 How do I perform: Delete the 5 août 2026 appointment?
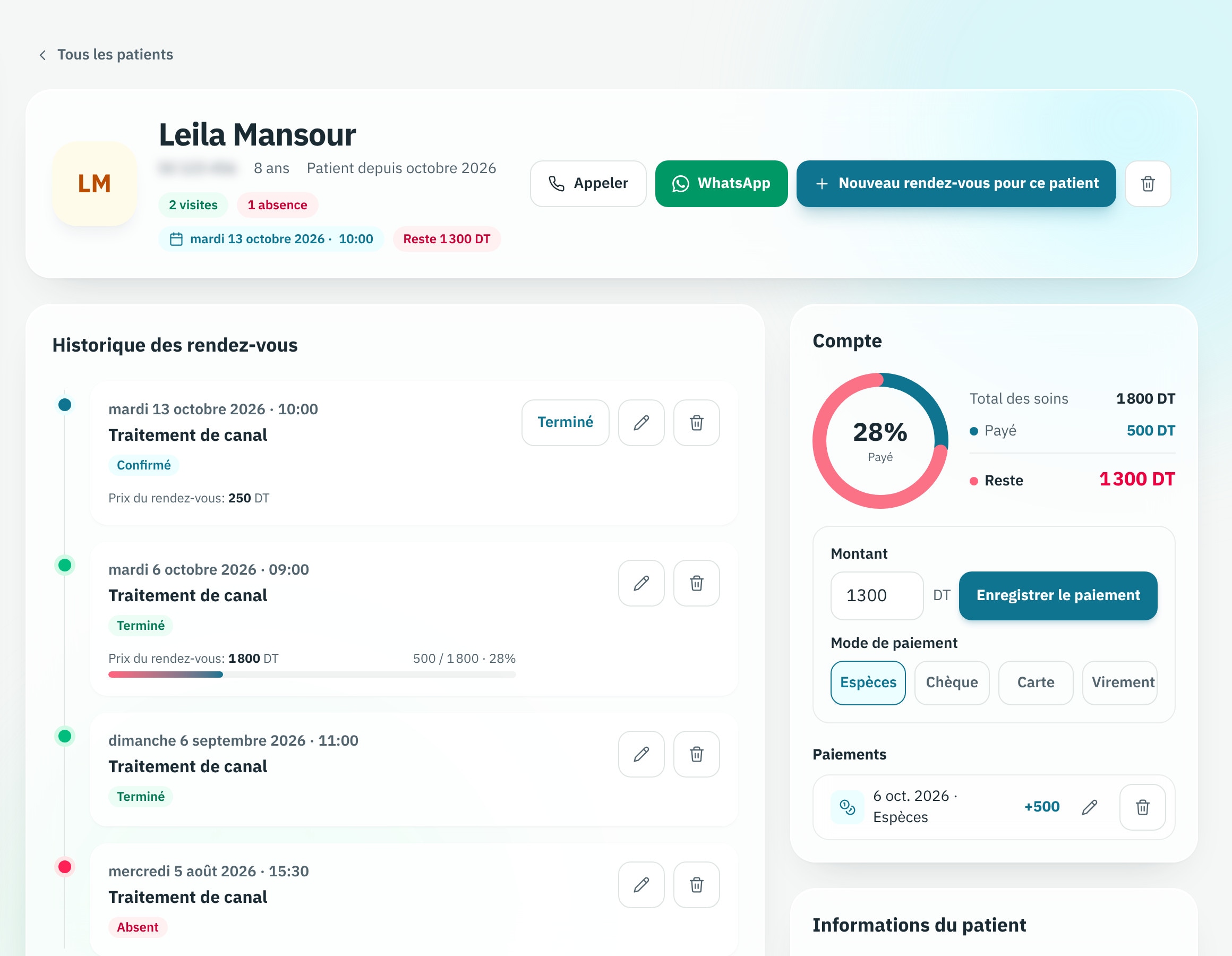click(696, 884)
